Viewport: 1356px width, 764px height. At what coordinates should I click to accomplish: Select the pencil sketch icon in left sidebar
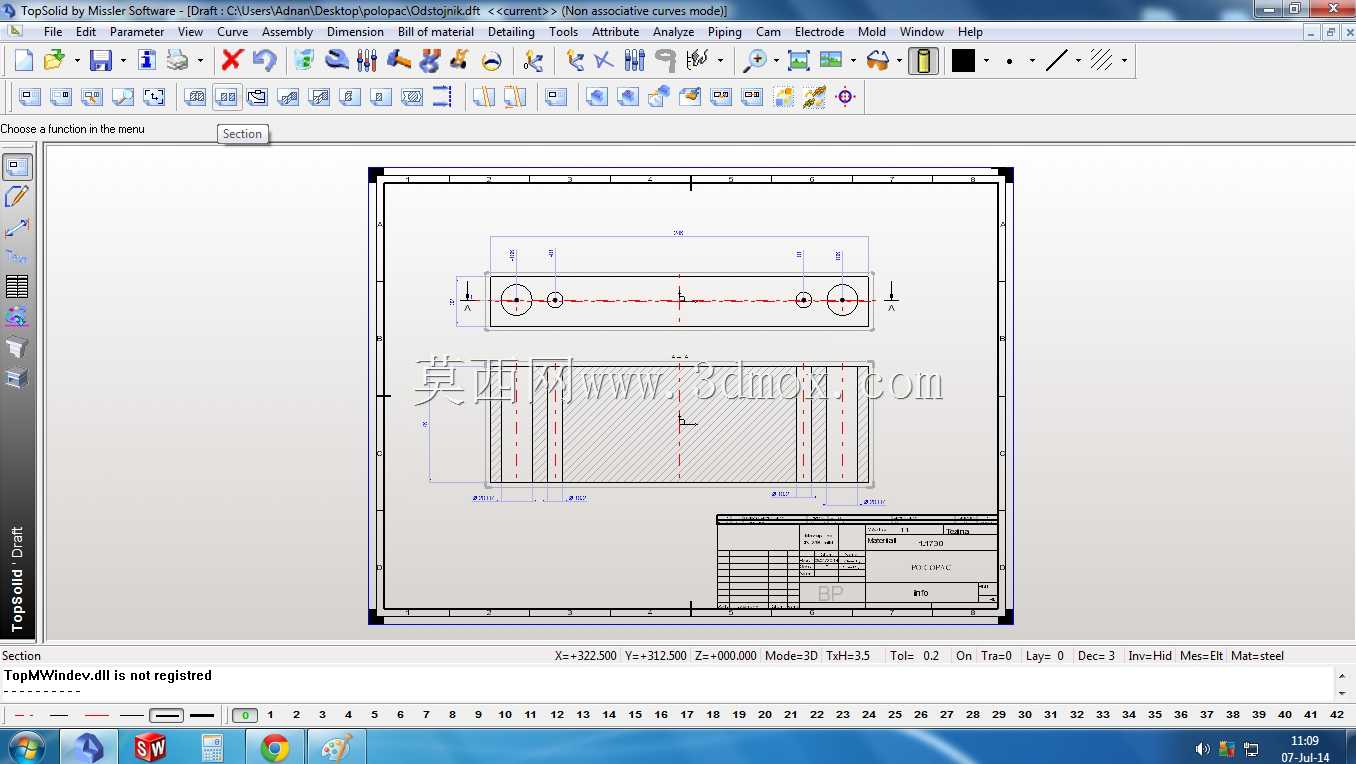17,197
